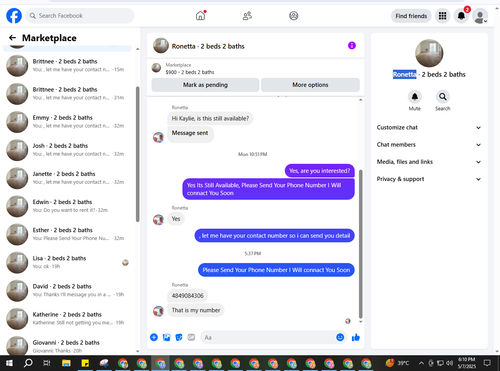500x371 pixels.
Task: Open the $900 - 2 beds 2 baths listing
Action: [190, 72]
